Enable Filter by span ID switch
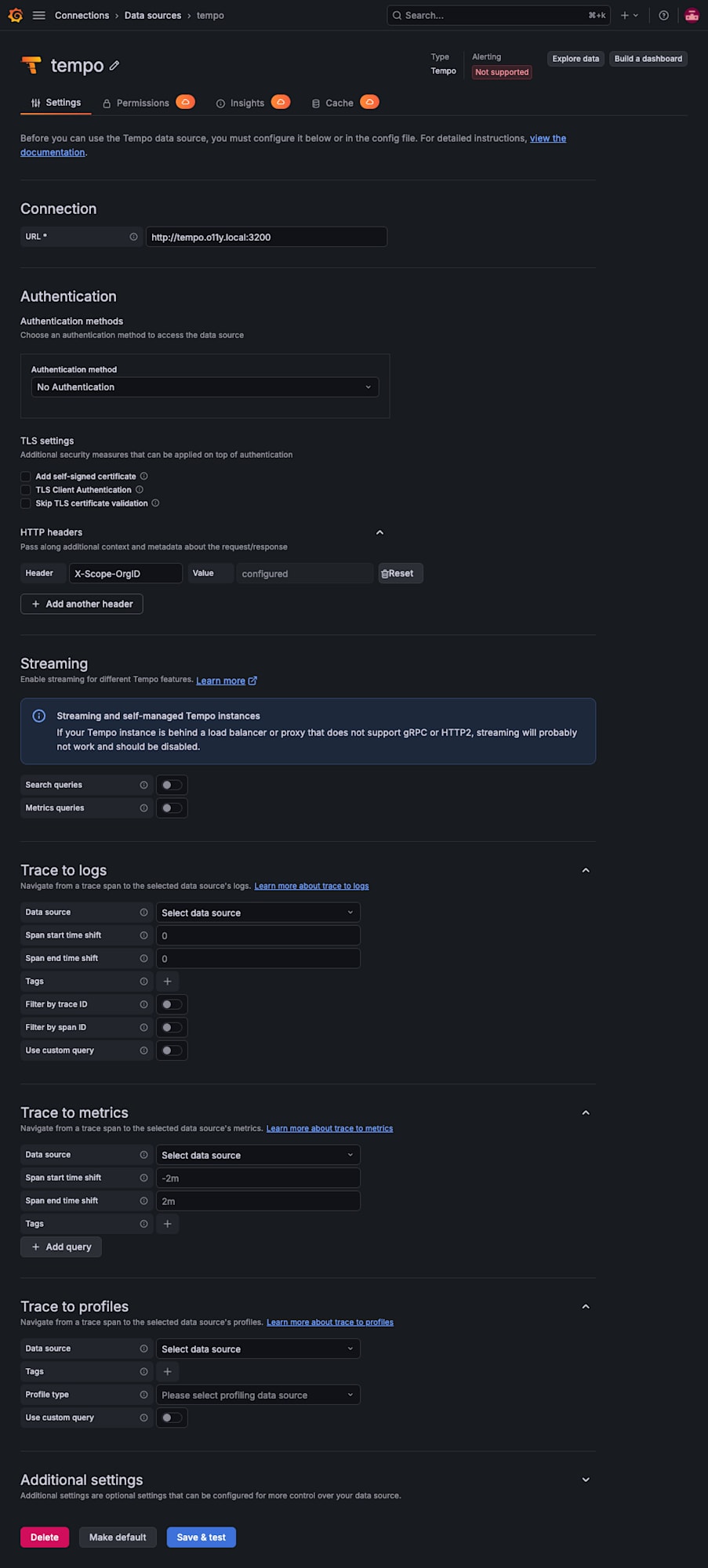This screenshot has width=708, height=1568. (x=172, y=1027)
